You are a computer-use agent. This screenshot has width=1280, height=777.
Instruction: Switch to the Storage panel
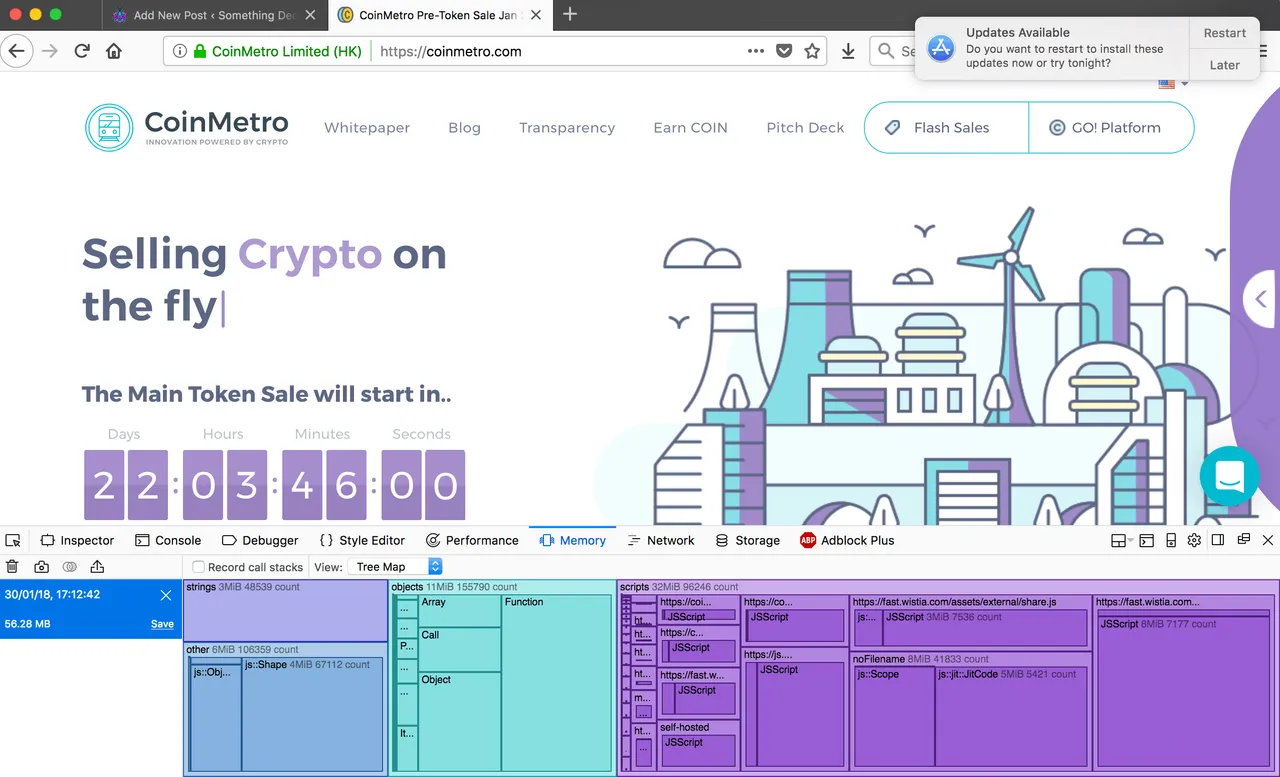click(x=748, y=540)
